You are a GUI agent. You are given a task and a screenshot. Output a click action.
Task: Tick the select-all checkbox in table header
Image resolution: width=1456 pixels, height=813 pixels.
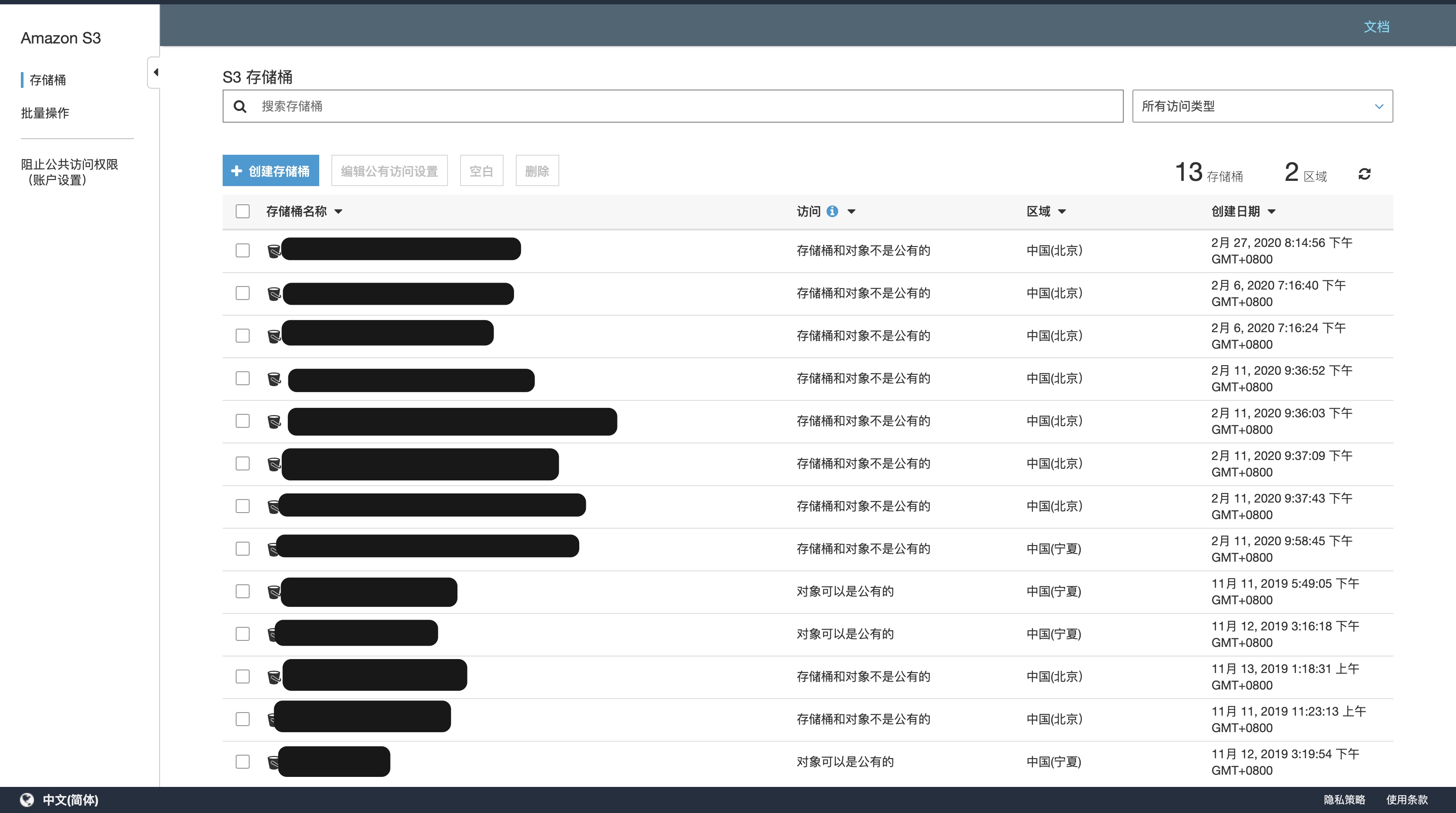click(243, 211)
